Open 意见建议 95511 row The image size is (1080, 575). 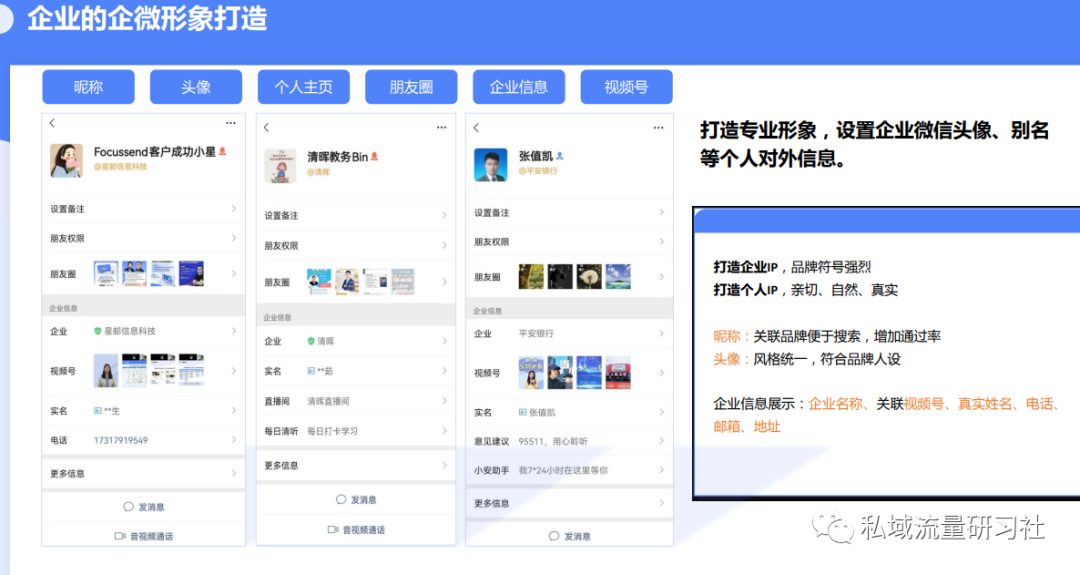(x=569, y=441)
